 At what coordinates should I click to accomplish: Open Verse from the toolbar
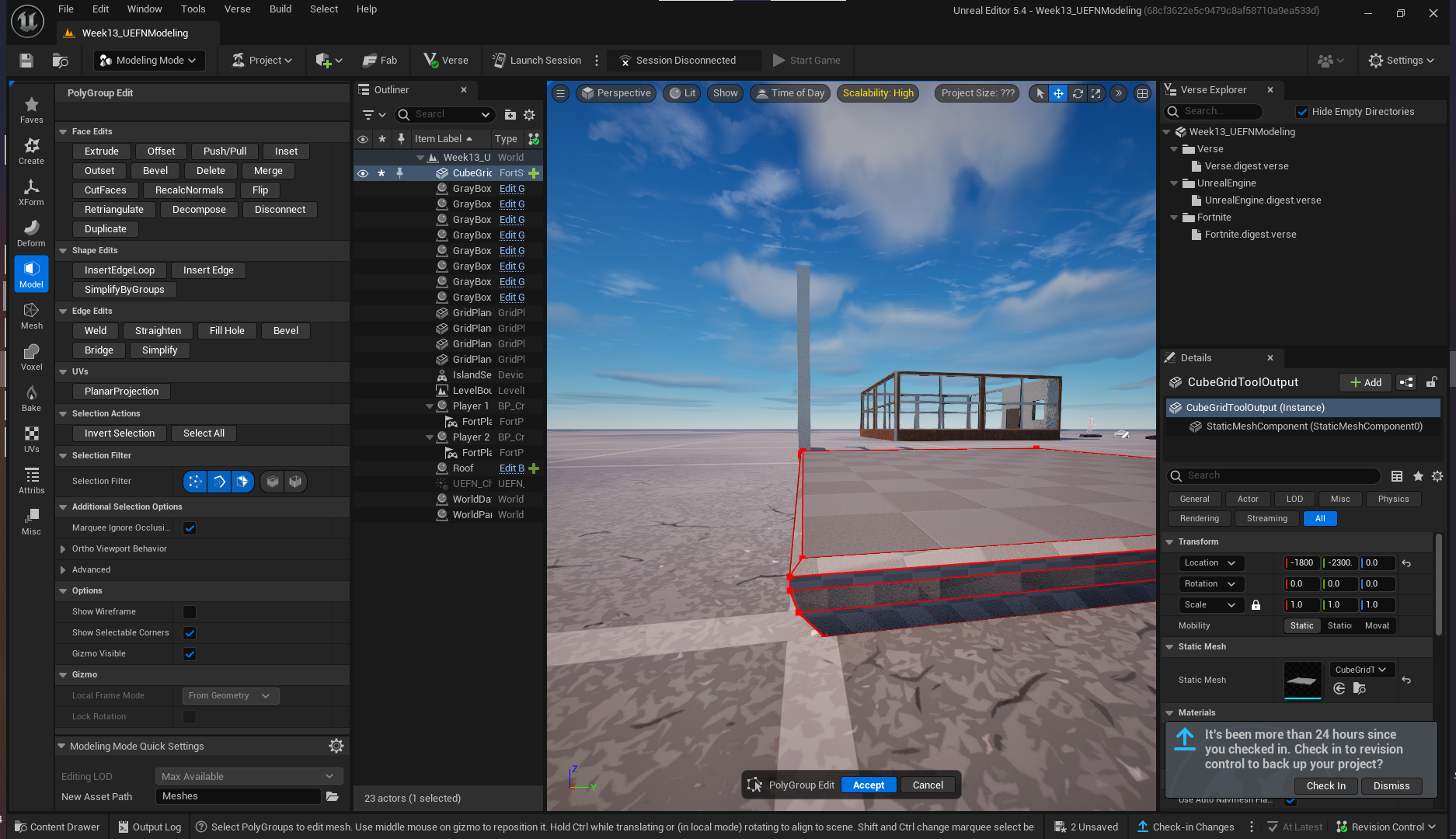446,61
